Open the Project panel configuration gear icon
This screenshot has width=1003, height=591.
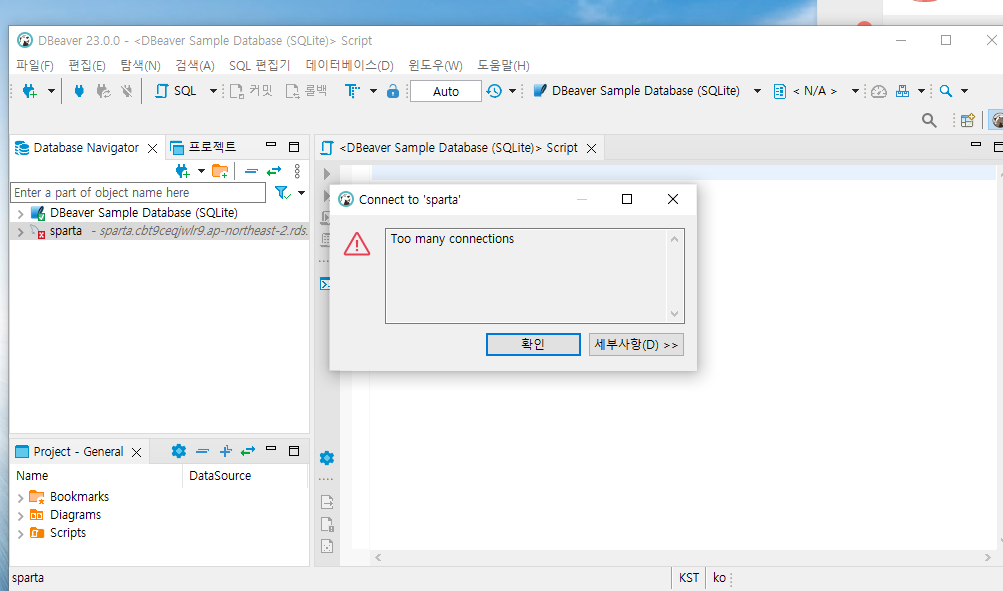pos(178,451)
